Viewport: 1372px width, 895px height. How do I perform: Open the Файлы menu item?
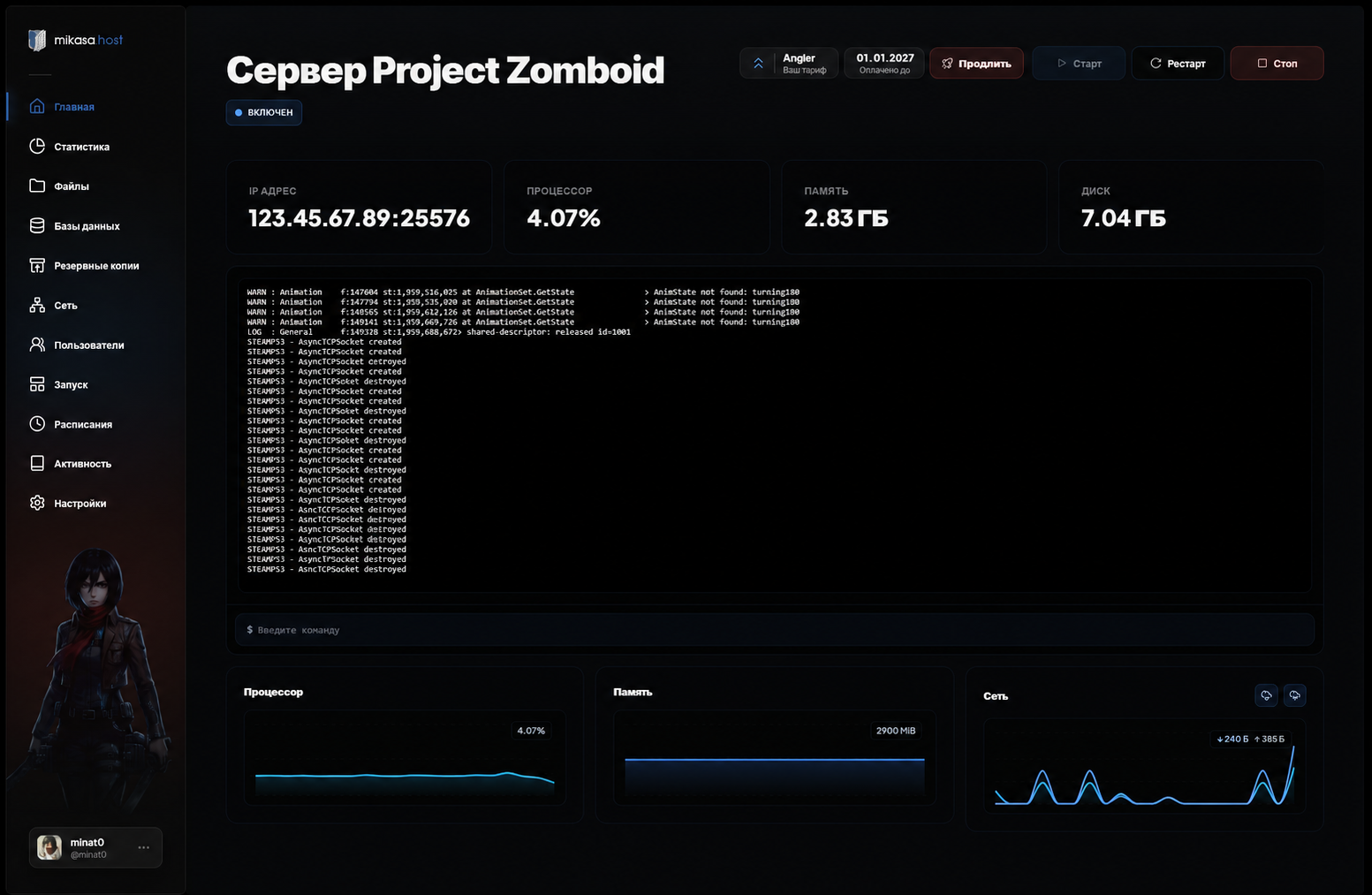(72, 186)
